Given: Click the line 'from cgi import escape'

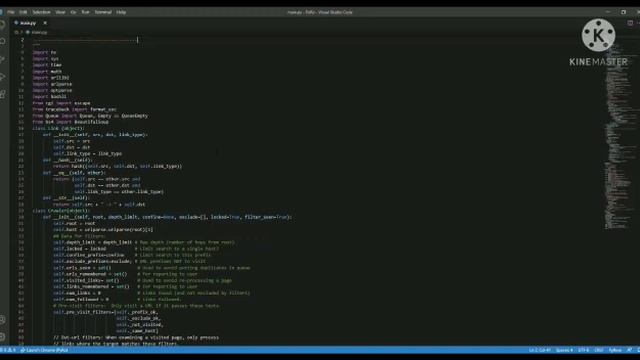Looking at the screenshot, I should coord(62,103).
